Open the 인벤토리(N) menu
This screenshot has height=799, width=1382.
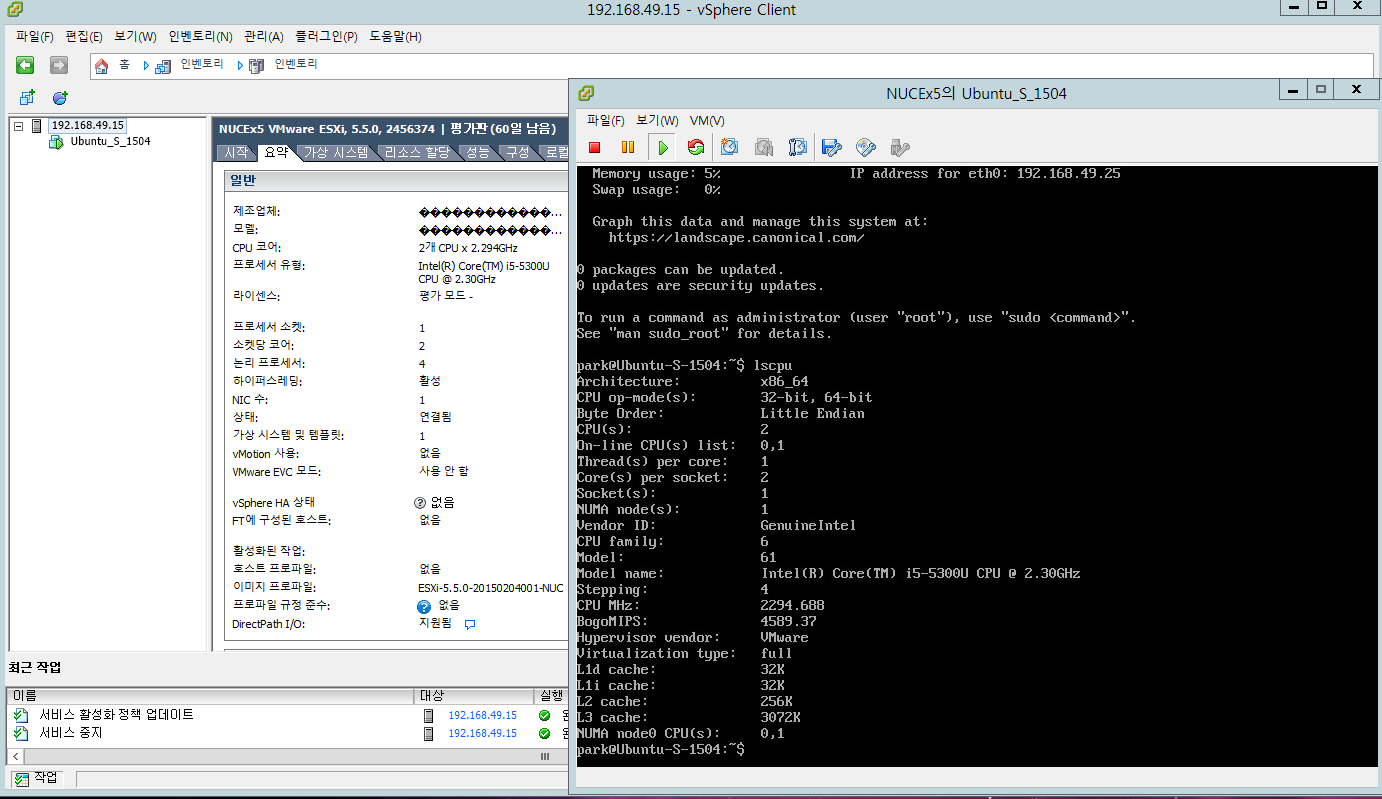(x=200, y=36)
